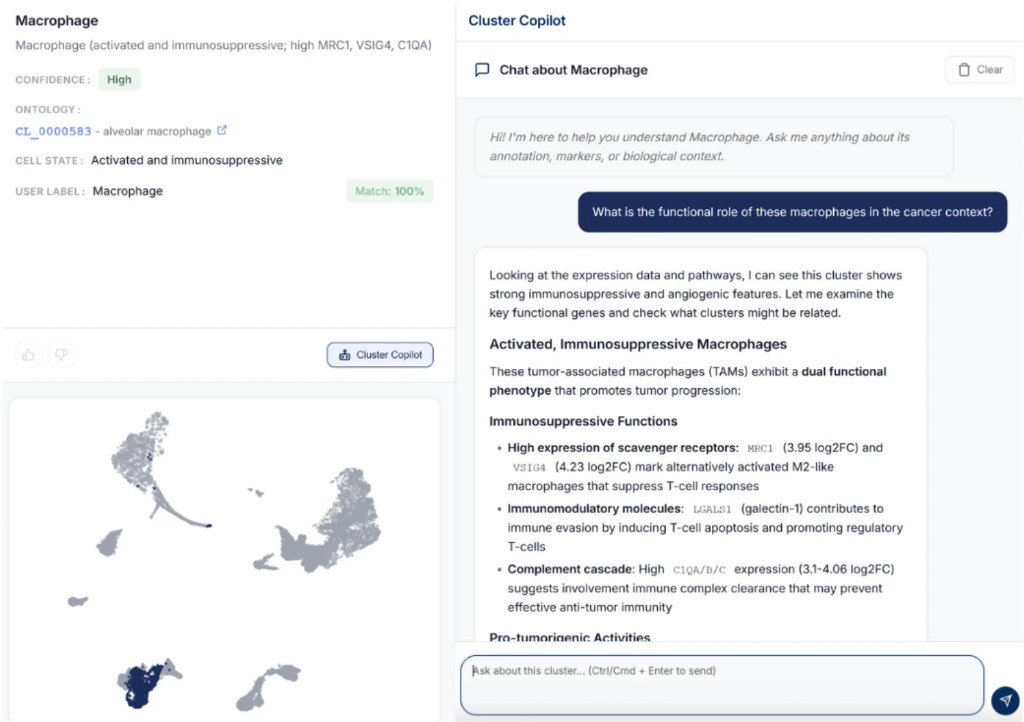This screenshot has width=1024, height=722.
Task: Click the Match: 100% badge
Action: [x=388, y=191]
